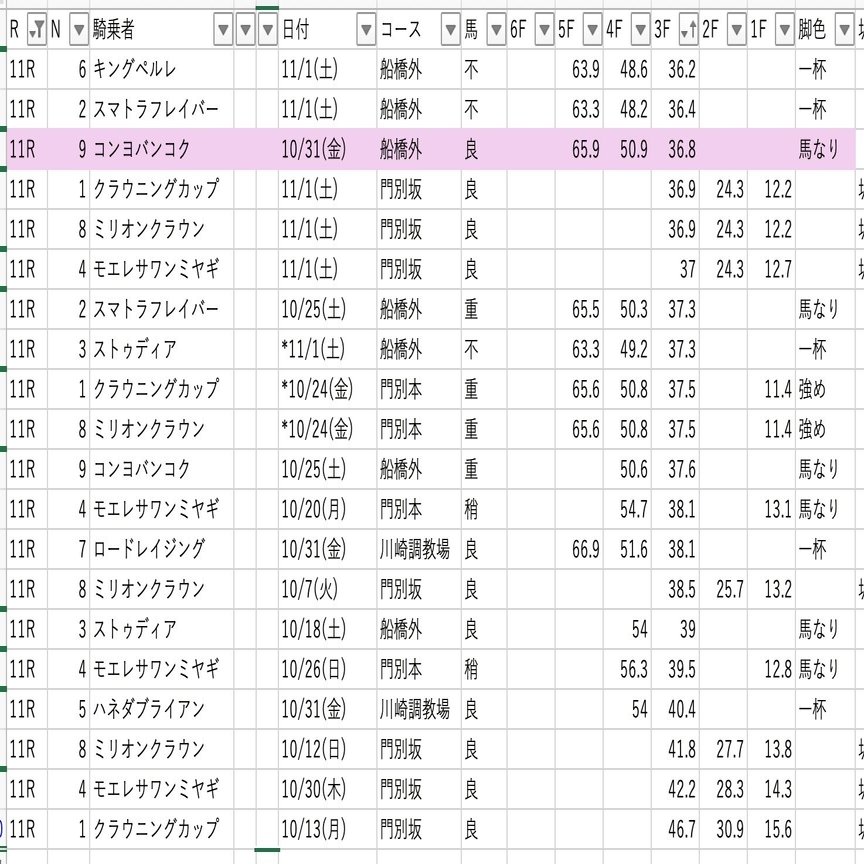Open the 1F column filter dropdown
The image size is (864, 864).
[784, 30]
